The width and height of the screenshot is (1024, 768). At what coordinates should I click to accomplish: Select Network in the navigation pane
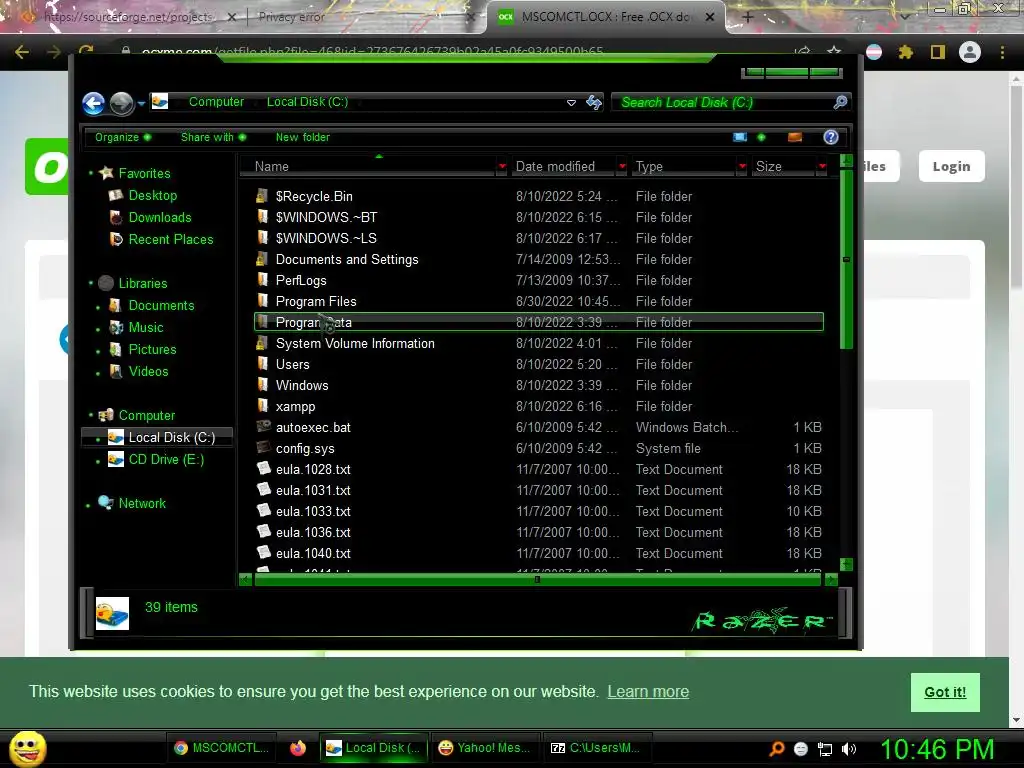(142, 504)
